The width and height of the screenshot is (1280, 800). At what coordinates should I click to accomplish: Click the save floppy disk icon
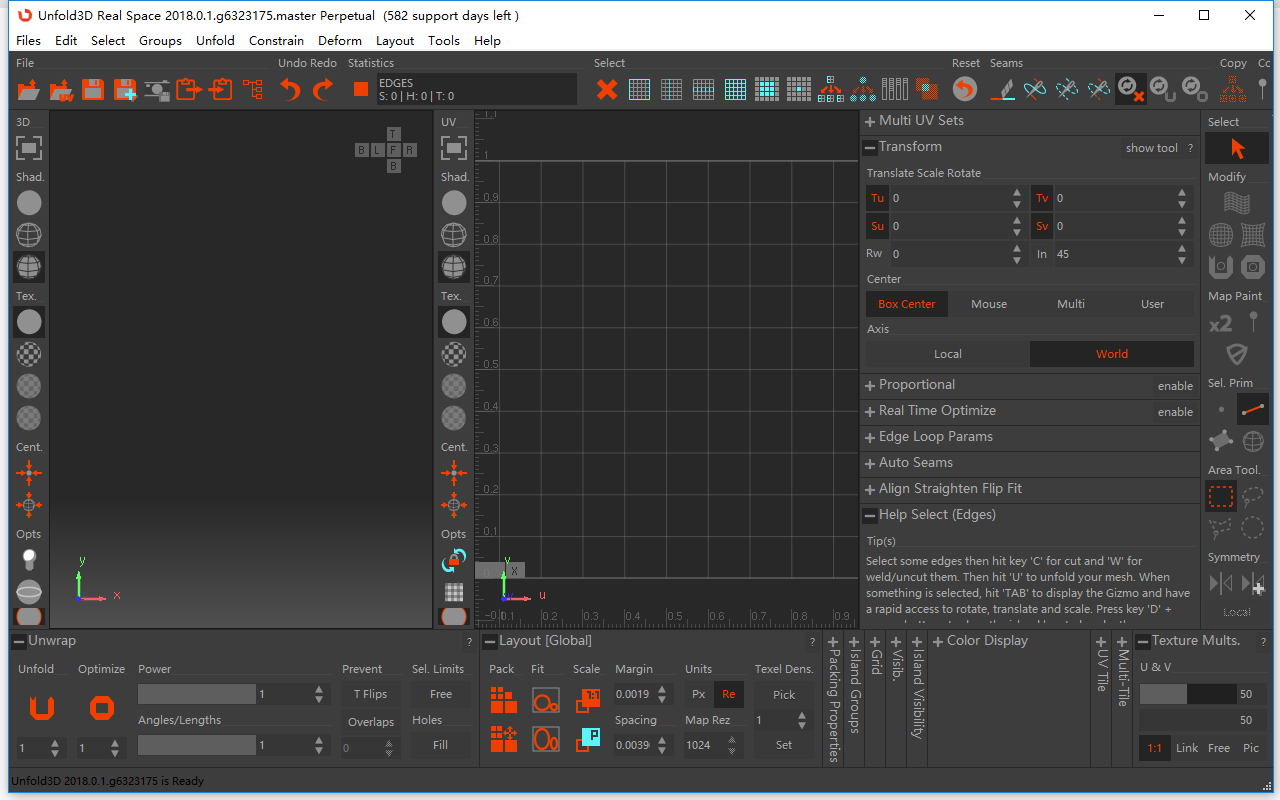point(93,90)
